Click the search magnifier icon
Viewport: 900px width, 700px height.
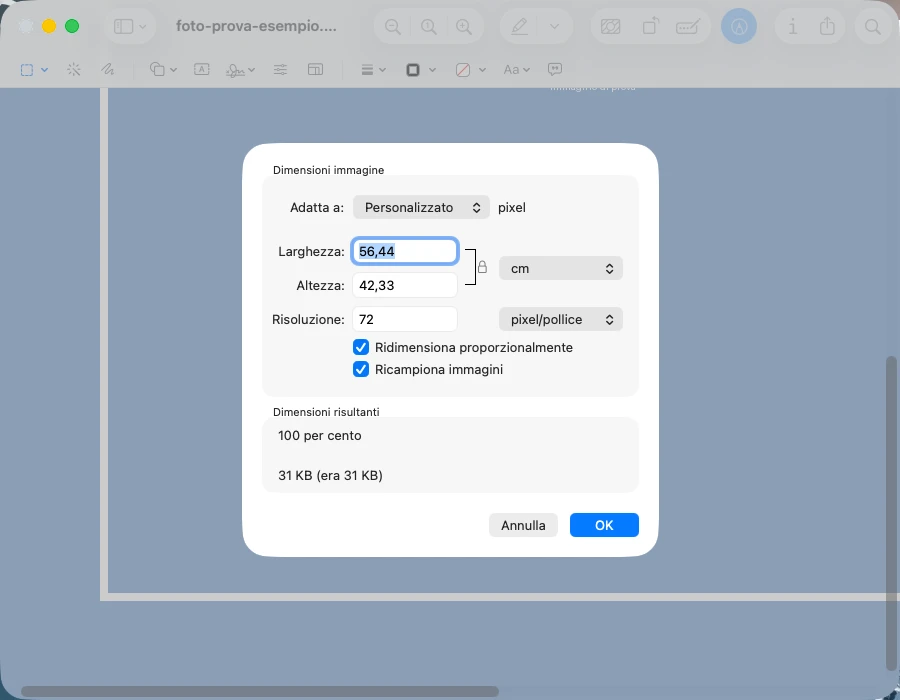873,26
